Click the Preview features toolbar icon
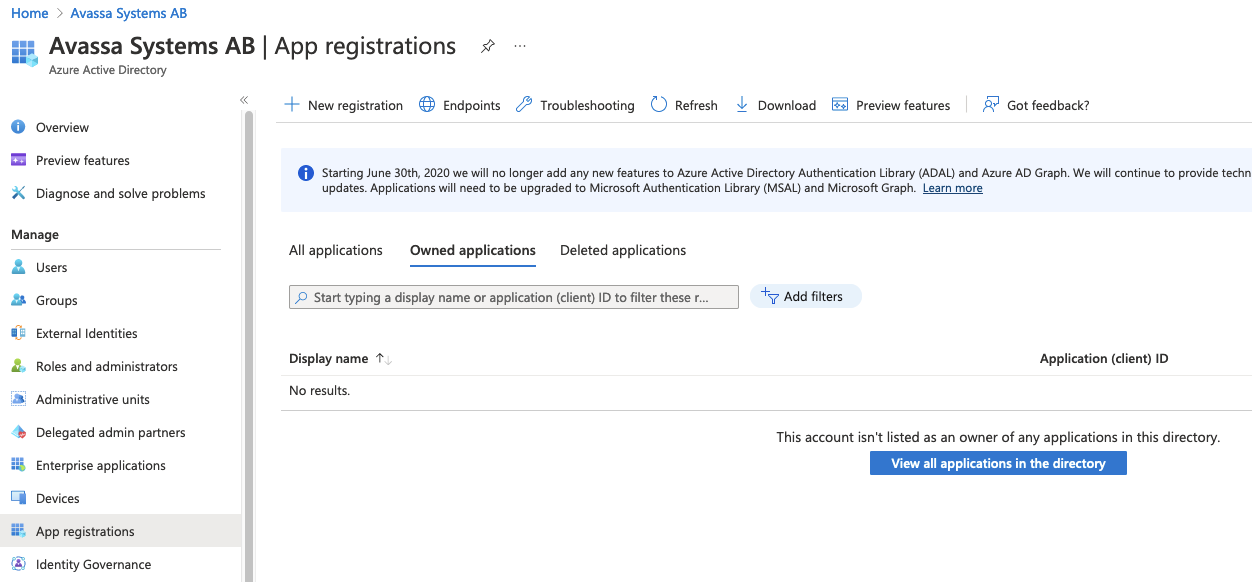1252x582 pixels. [840, 105]
